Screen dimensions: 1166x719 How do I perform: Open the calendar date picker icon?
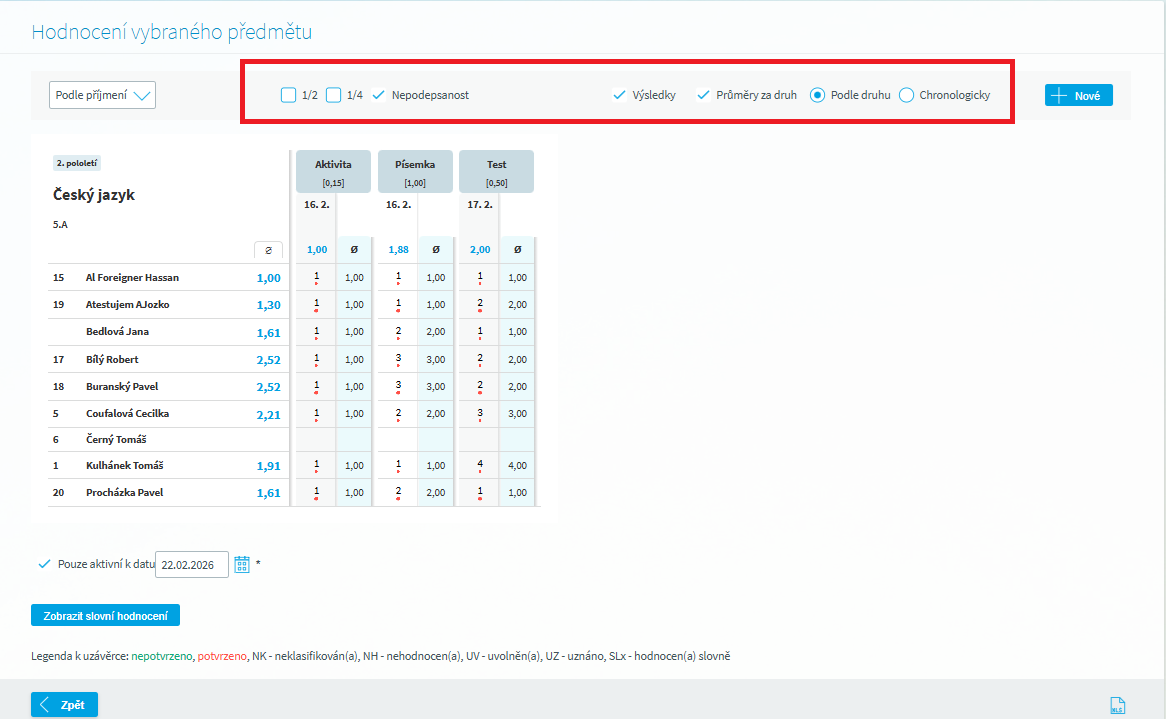pyautogui.click(x=242, y=565)
